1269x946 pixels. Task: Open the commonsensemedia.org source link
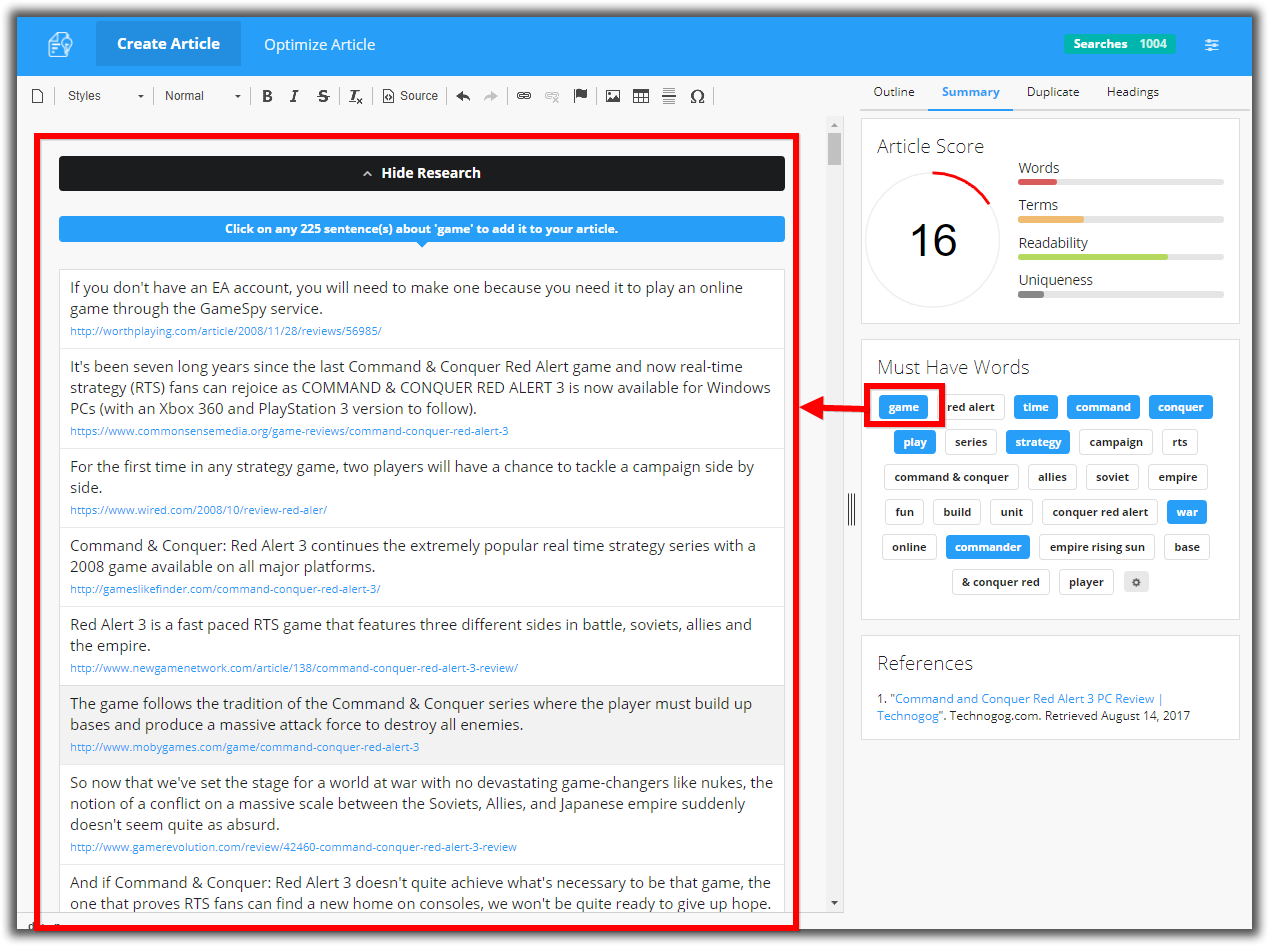[x=289, y=431]
